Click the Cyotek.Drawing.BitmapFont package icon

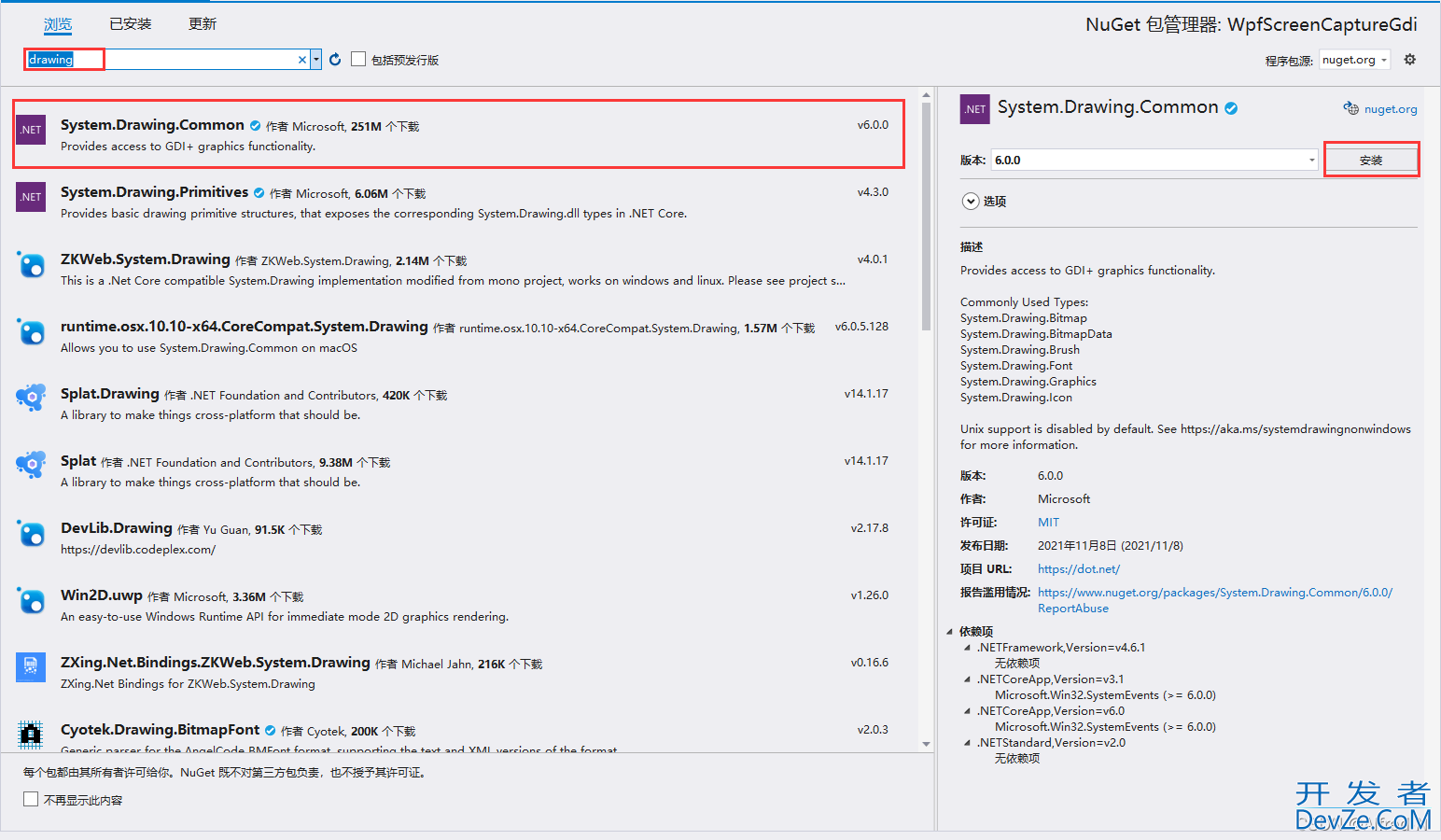[x=31, y=735]
